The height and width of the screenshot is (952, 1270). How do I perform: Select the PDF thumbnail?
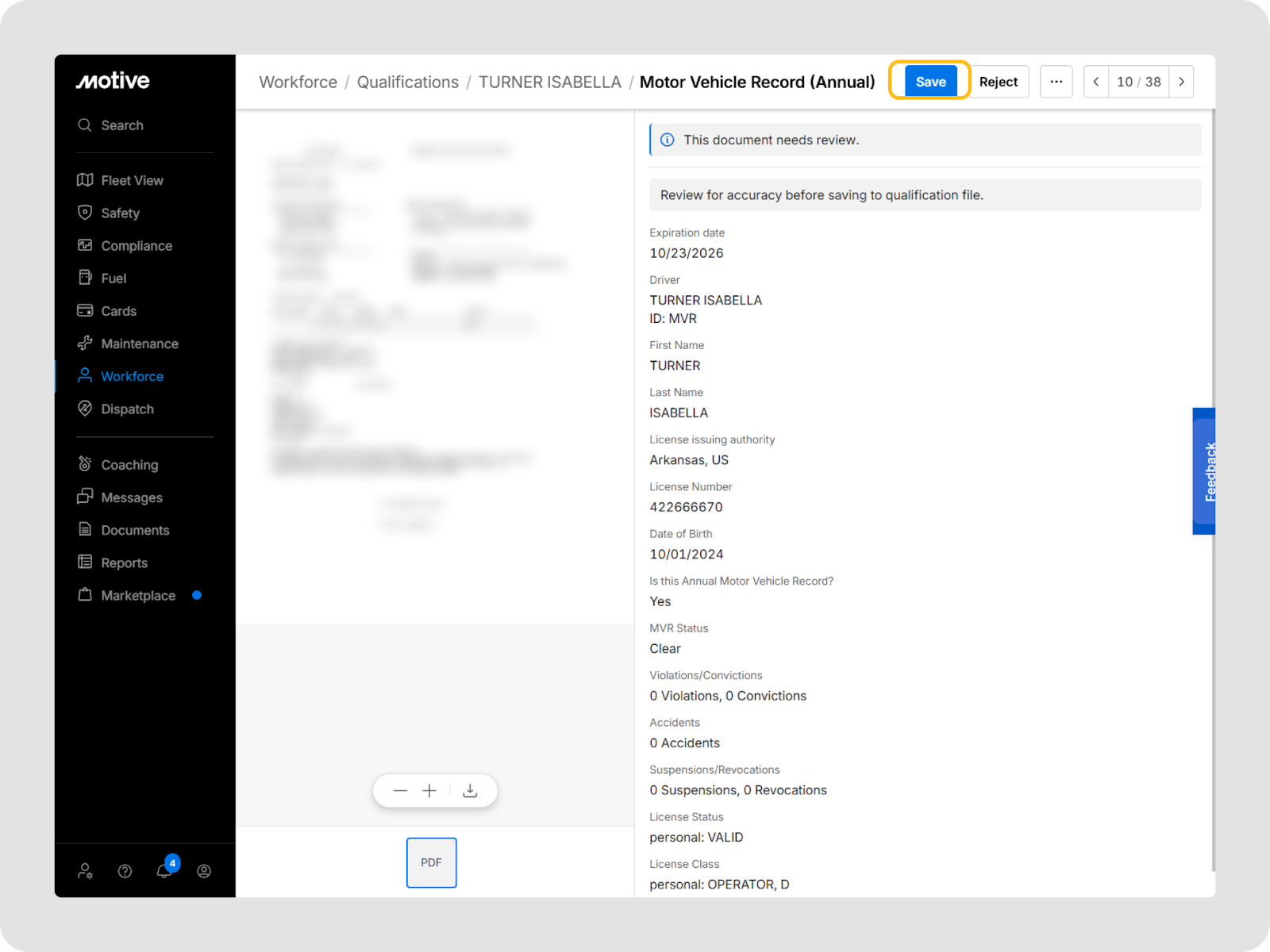click(431, 862)
